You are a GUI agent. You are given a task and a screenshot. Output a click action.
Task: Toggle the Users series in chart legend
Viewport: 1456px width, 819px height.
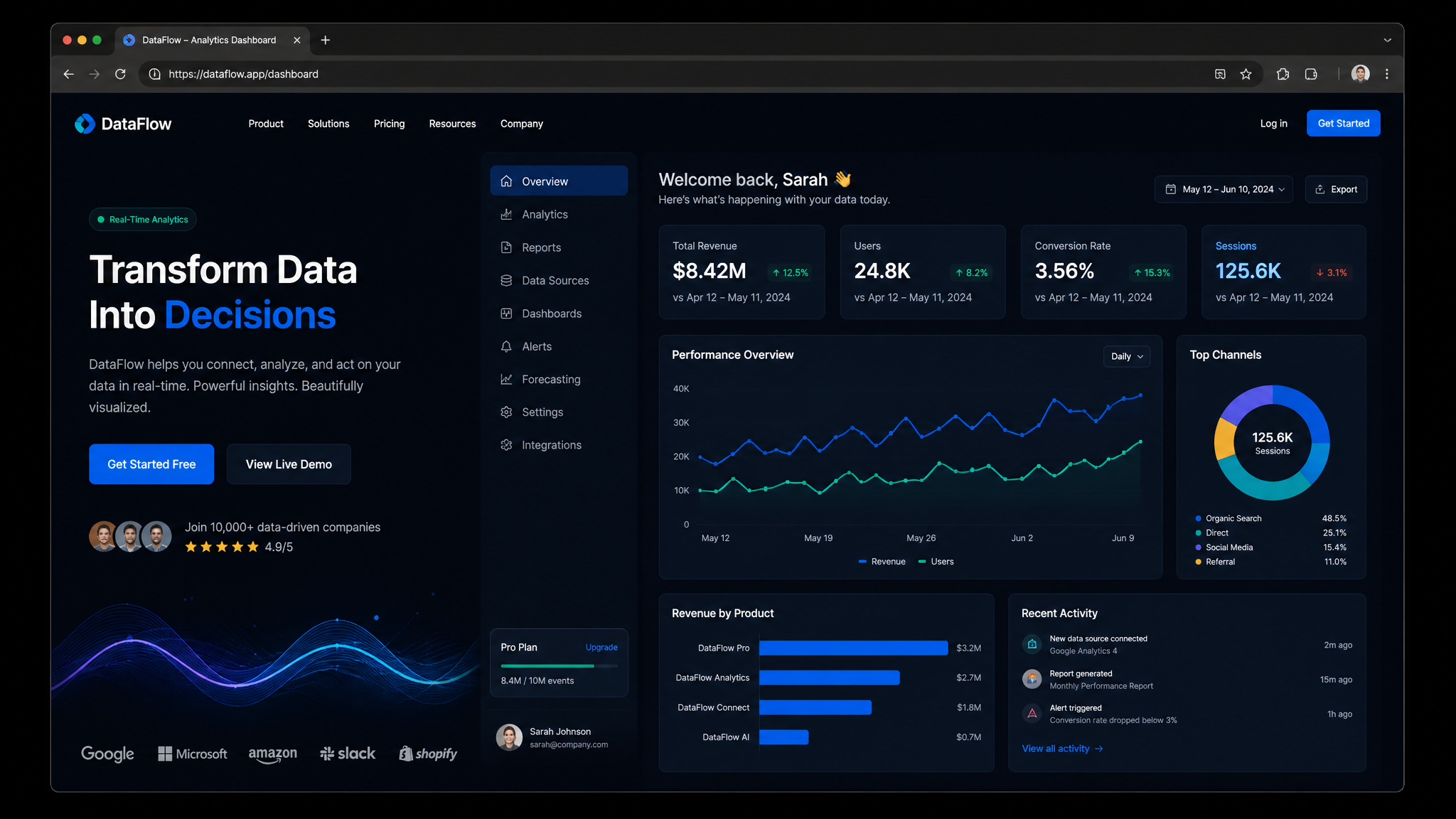point(936,562)
